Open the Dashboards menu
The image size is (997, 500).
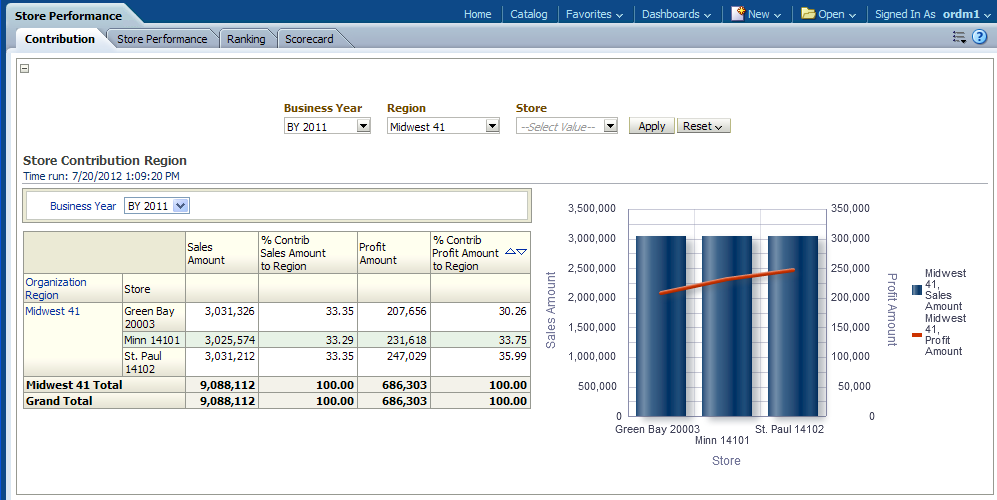click(x=676, y=14)
